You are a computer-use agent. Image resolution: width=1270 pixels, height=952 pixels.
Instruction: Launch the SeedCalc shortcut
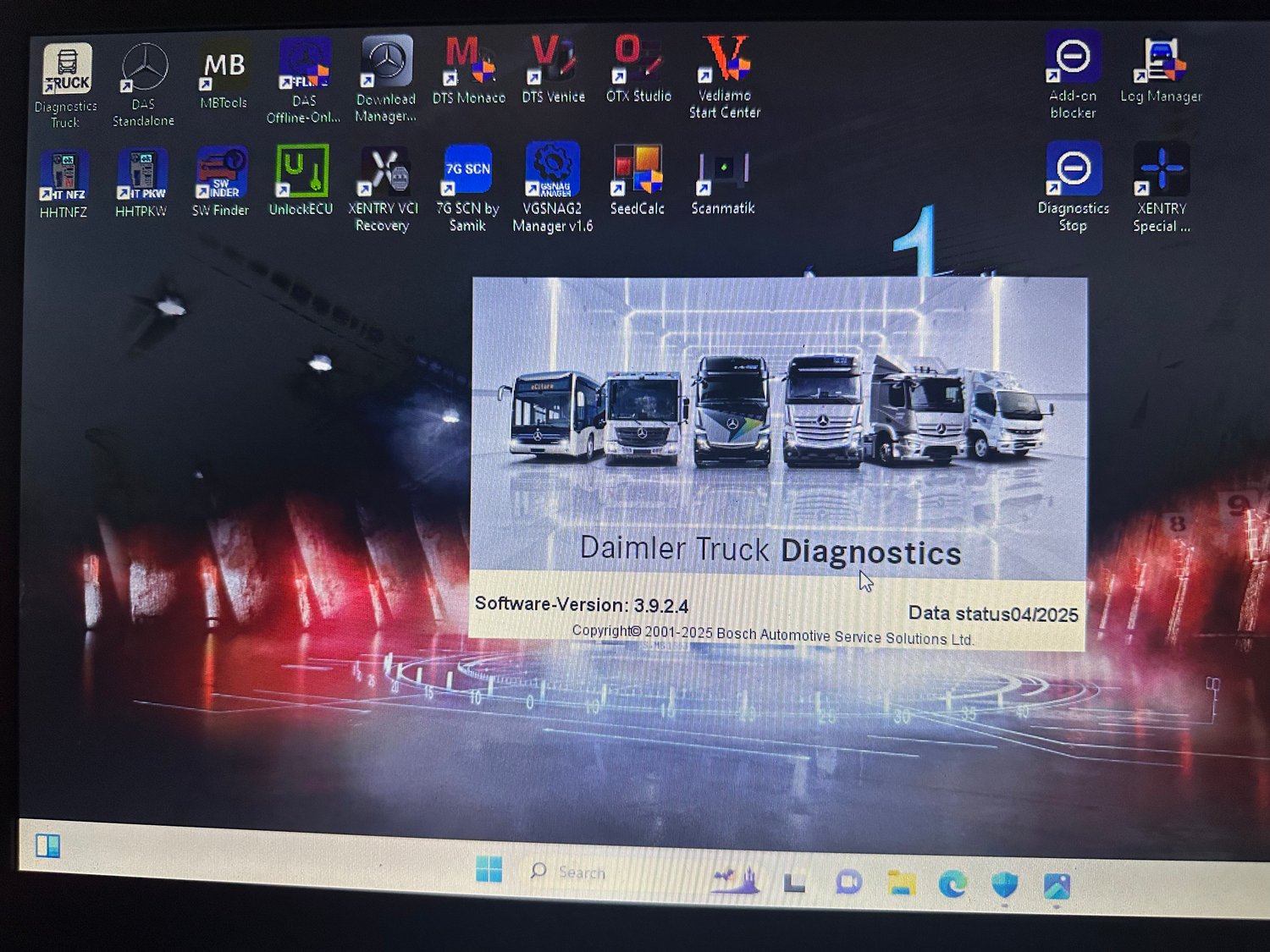point(638,180)
